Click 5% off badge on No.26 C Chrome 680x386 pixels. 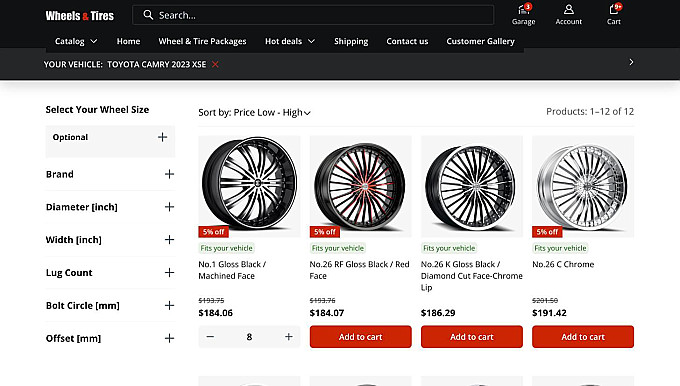click(547, 232)
